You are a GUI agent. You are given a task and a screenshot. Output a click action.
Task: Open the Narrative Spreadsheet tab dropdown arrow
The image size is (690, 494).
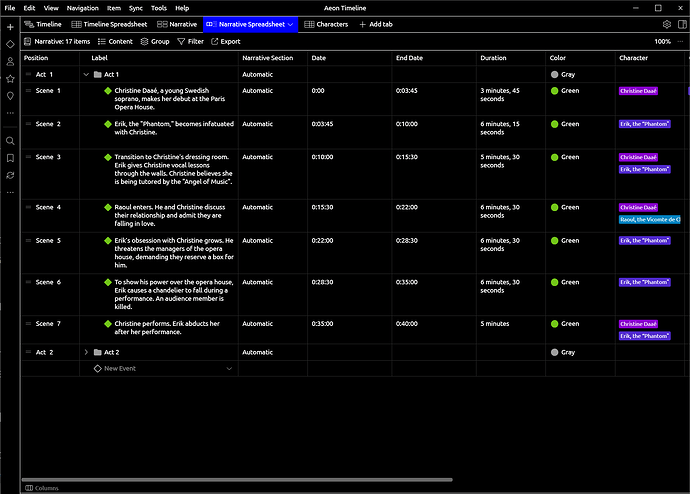(x=291, y=24)
